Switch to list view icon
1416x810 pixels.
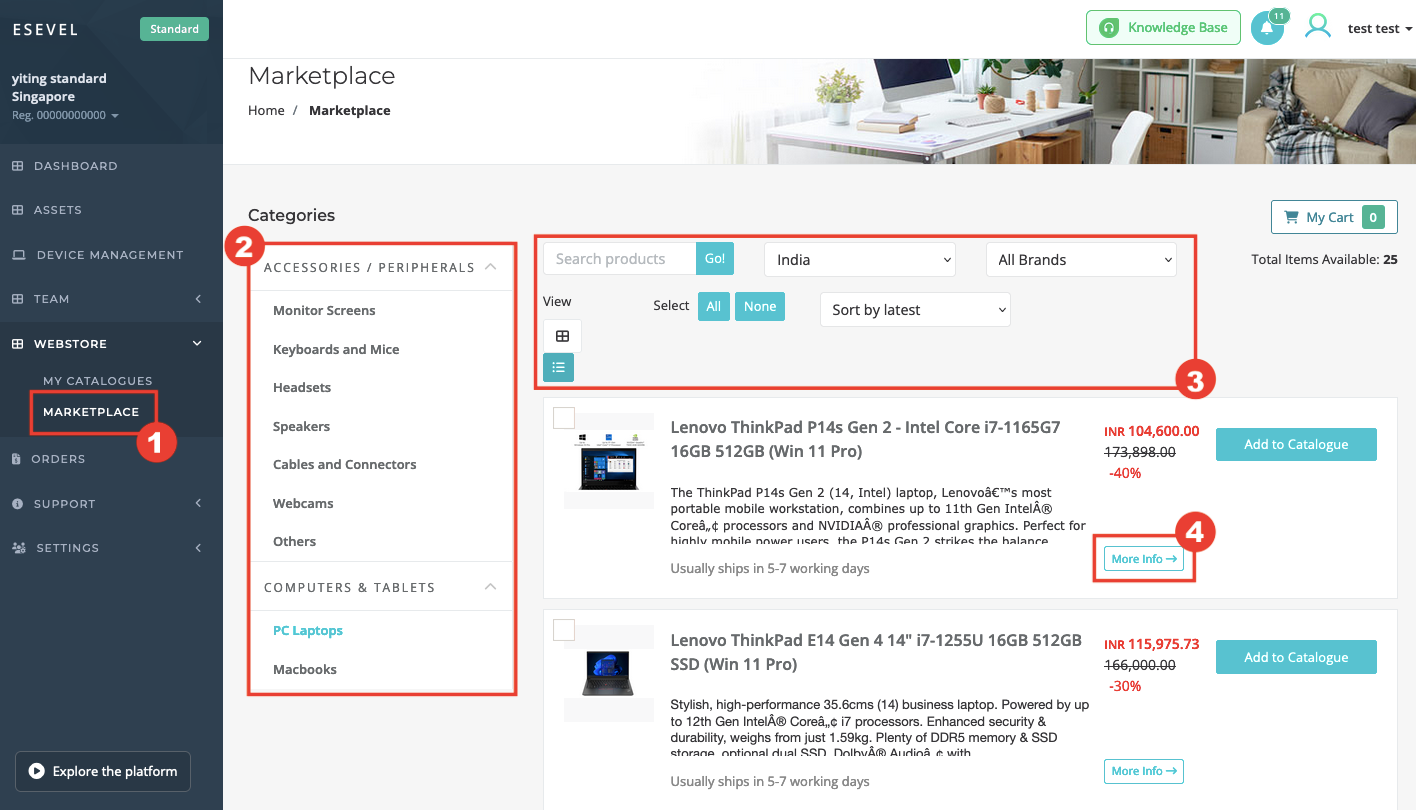click(x=558, y=367)
